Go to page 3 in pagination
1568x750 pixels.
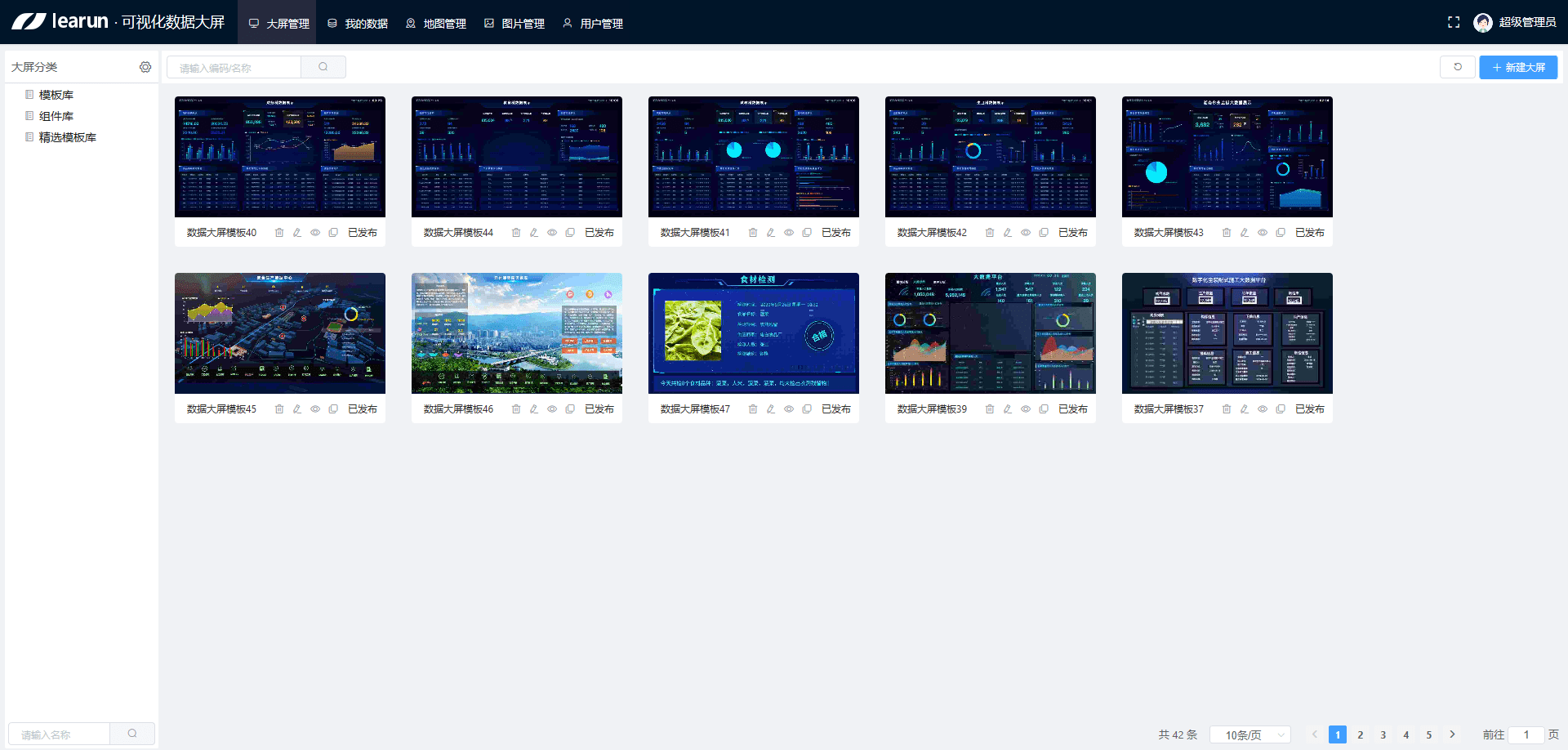tap(1383, 734)
